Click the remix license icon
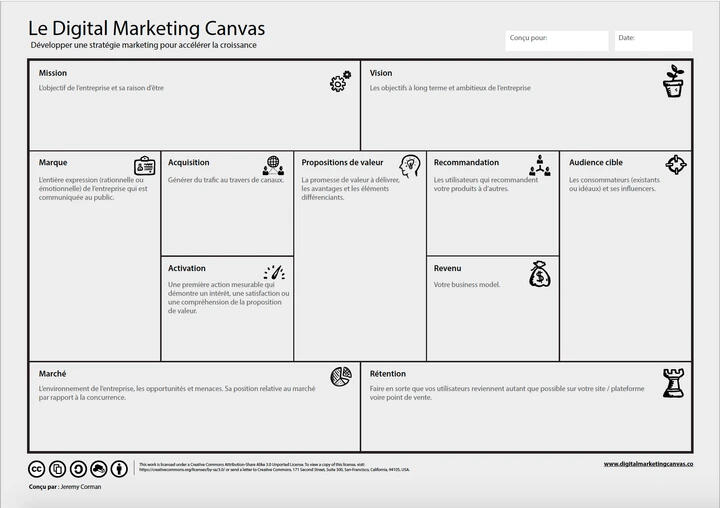 pos(99,469)
